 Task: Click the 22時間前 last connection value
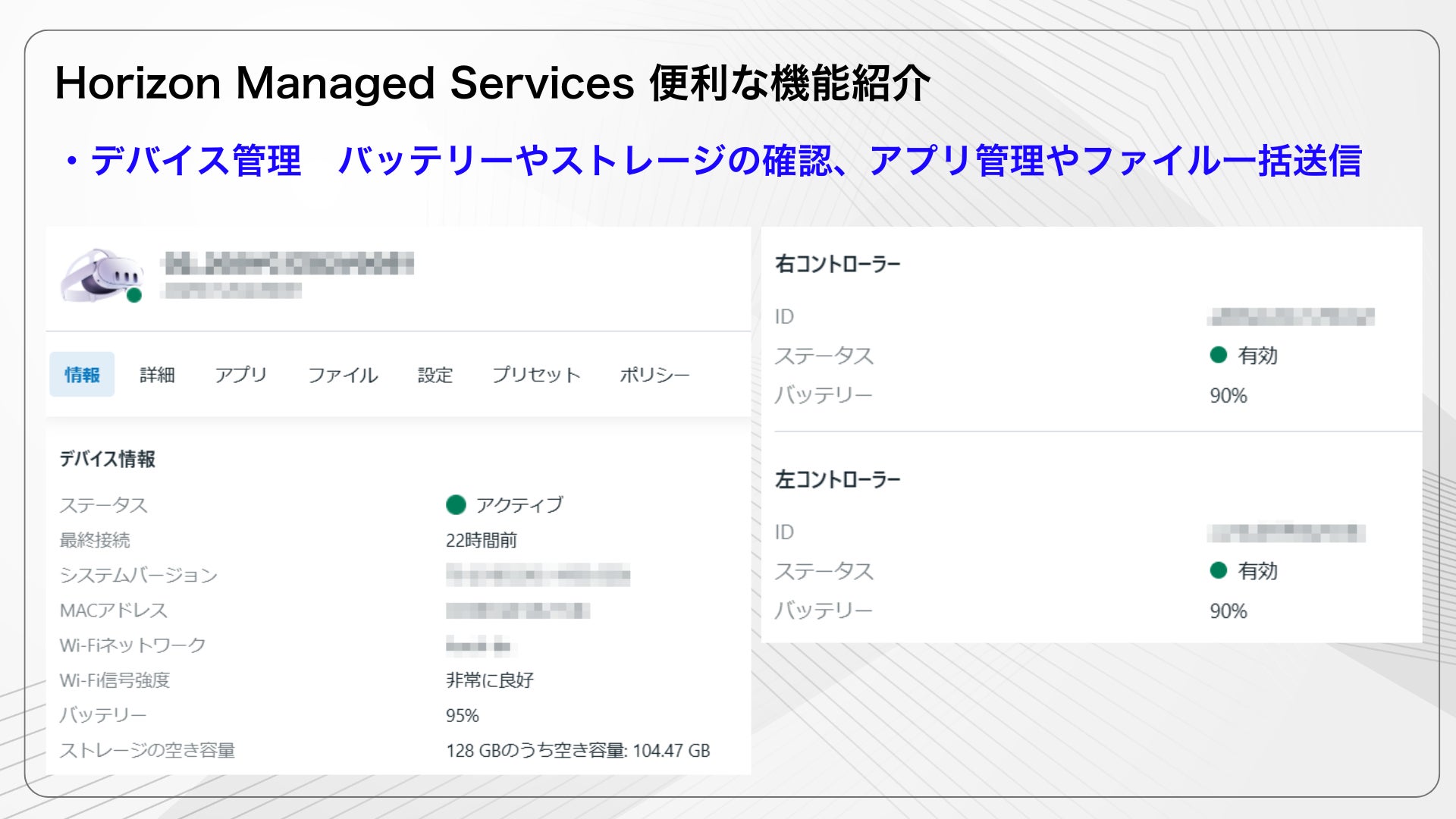pyautogui.click(x=481, y=540)
